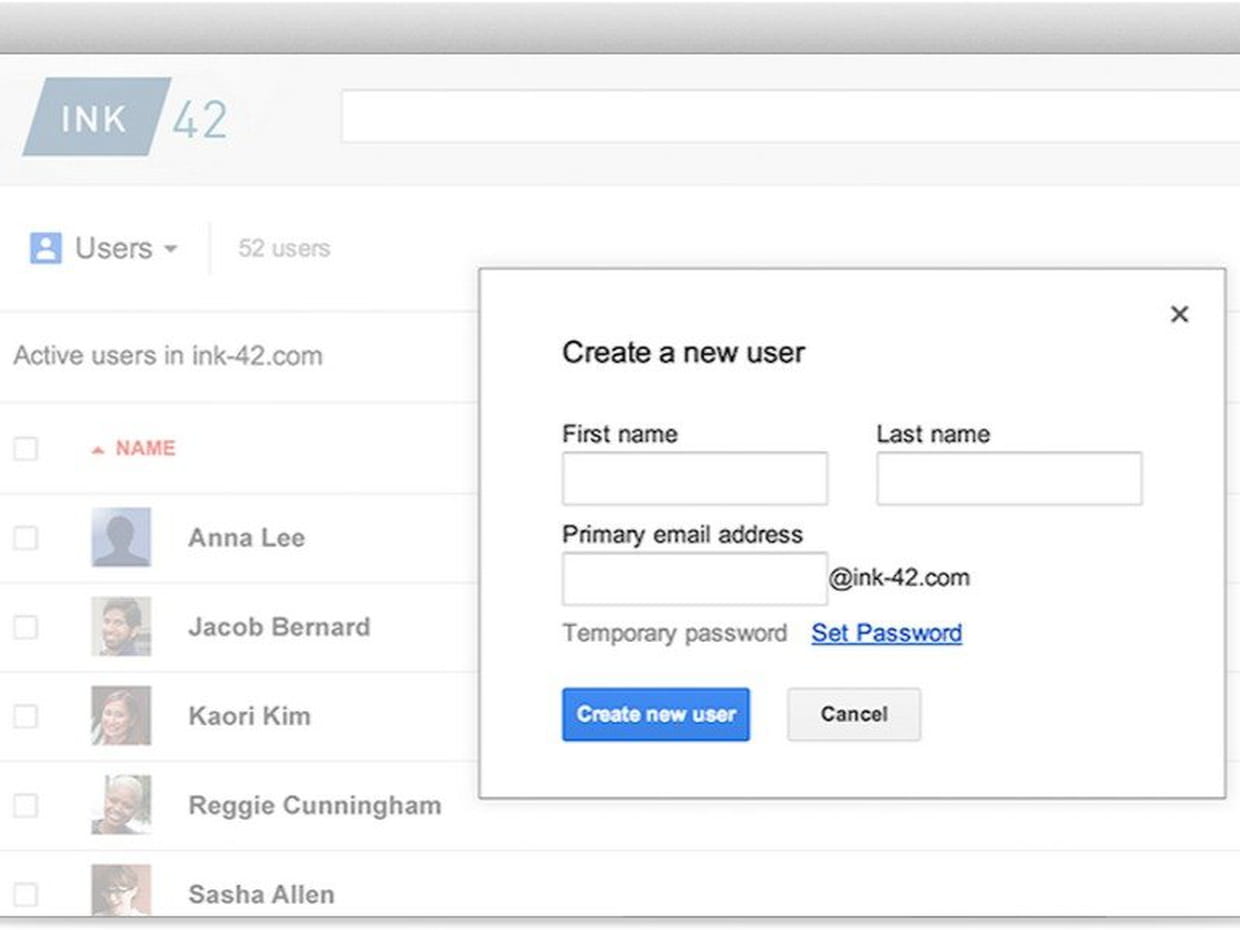The width and height of the screenshot is (1240, 930).
Task: Toggle the select-all checkbox in header
Action: pos(26,449)
